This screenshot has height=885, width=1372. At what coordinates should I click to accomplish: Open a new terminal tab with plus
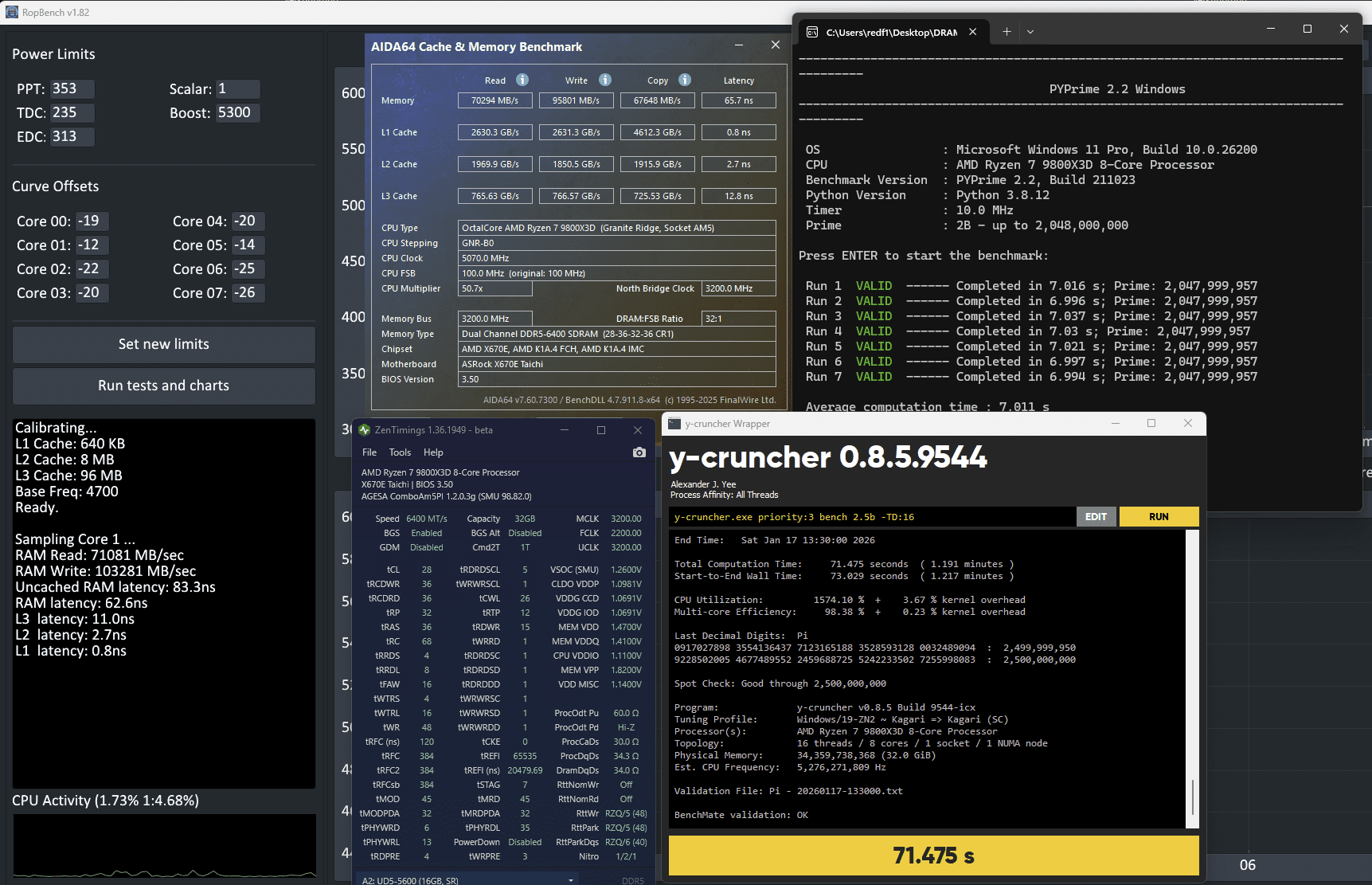tap(1007, 32)
